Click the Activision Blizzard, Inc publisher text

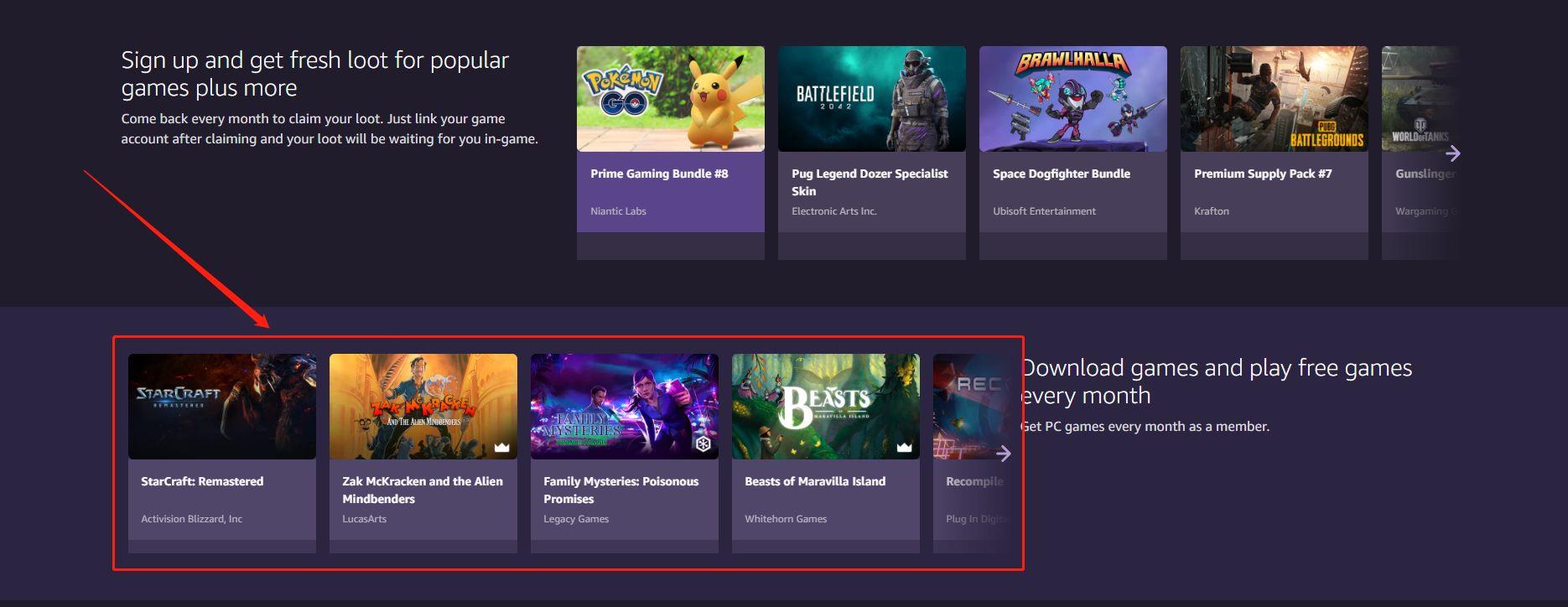191,519
